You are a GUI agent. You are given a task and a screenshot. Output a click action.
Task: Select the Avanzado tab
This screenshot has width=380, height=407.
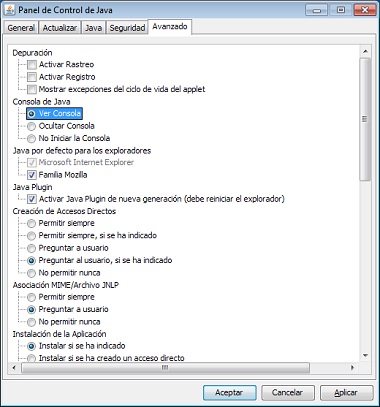(170, 27)
